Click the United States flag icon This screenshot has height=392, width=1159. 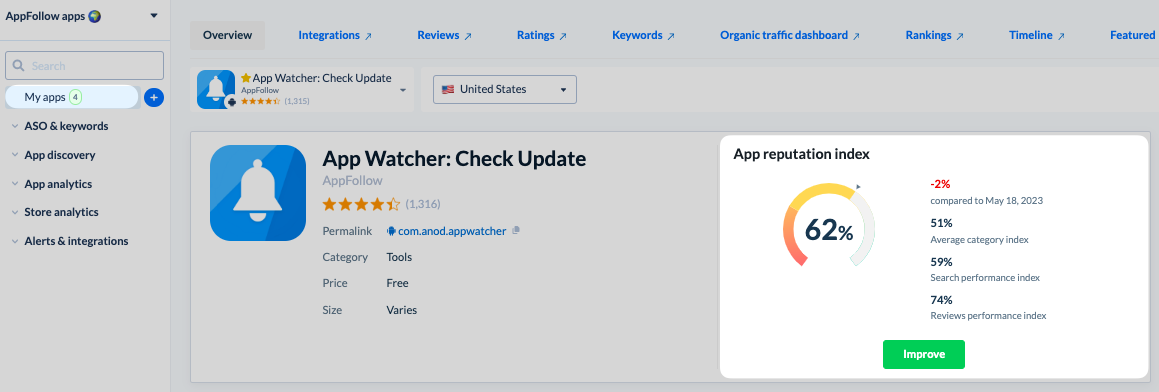coord(448,89)
